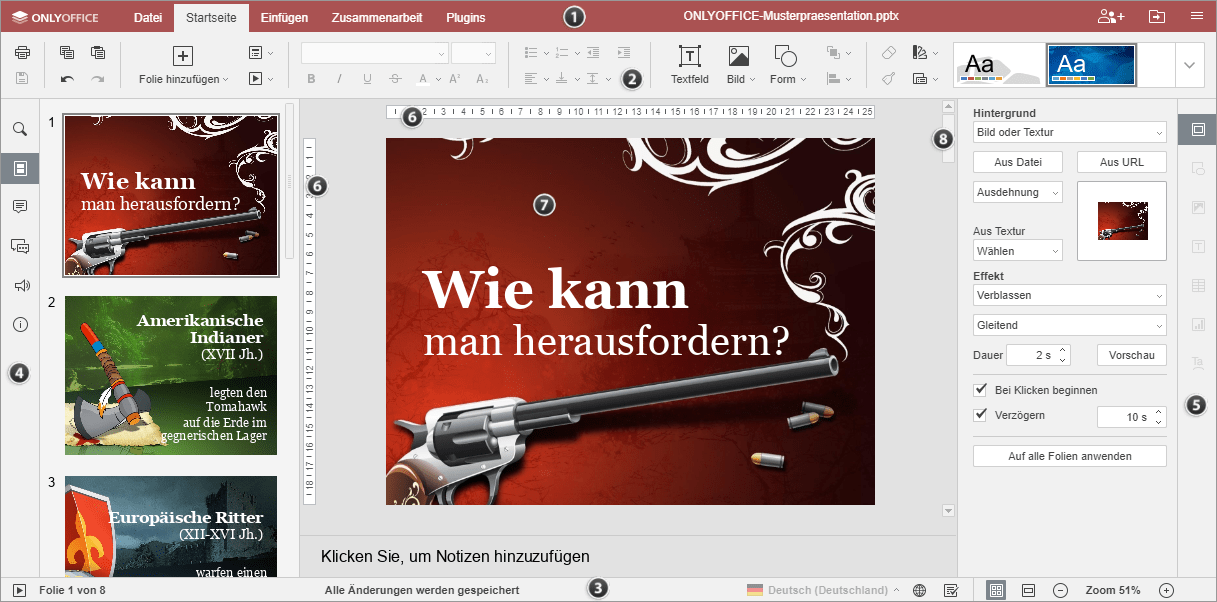The image size is (1217, 602).
Task: Click the print icon in the toolbar
Action: point(22,53)
